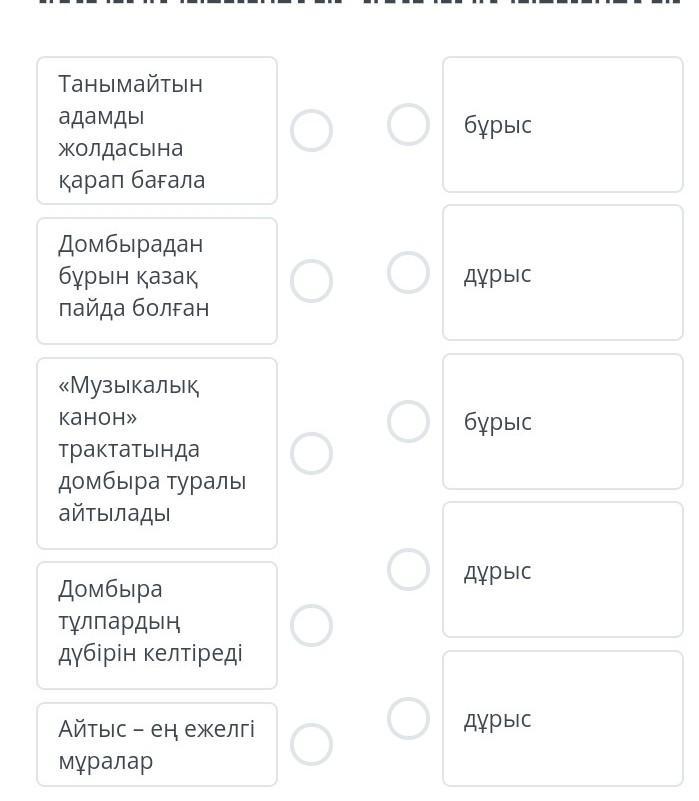Screen dimensions: 699x801
Task: Select radio of the first «дұрыс» answer
Action: click(x=408, y=272)
